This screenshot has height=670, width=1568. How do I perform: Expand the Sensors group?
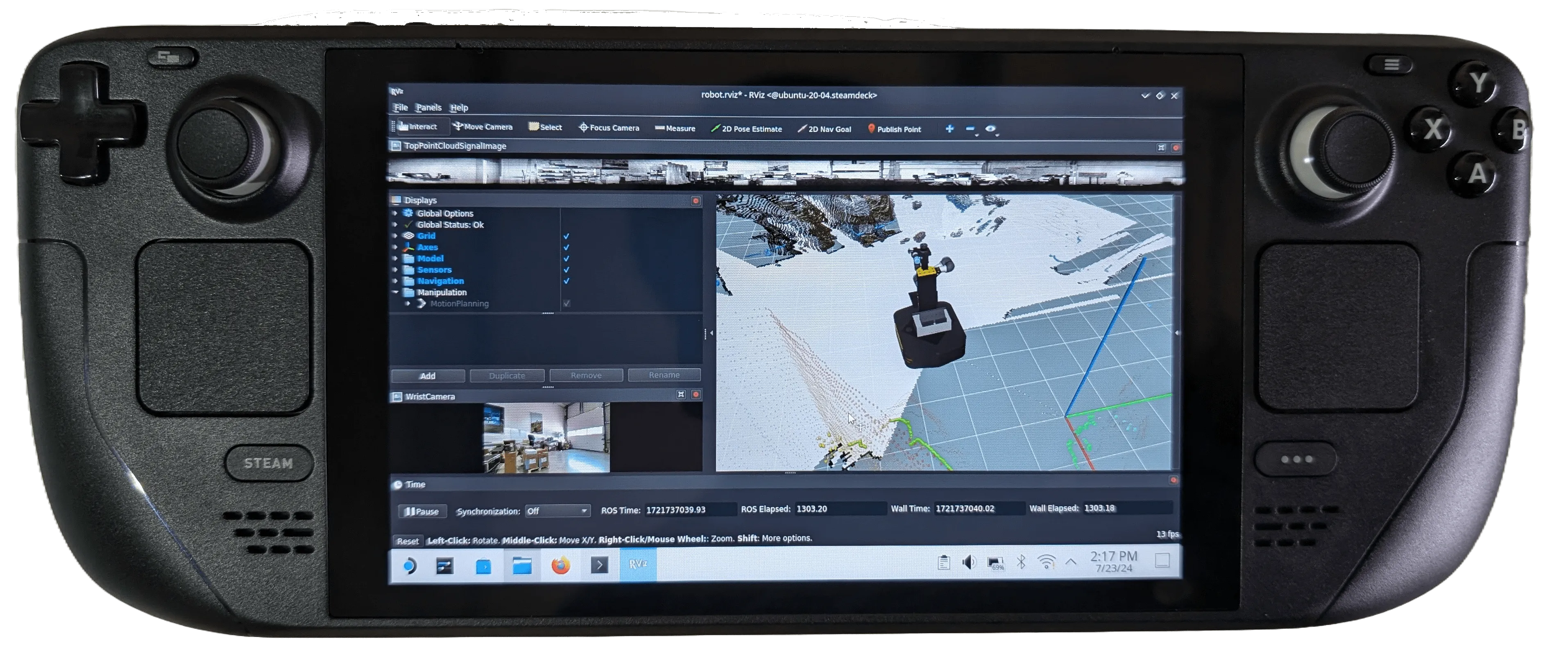(x=395, y=269)
